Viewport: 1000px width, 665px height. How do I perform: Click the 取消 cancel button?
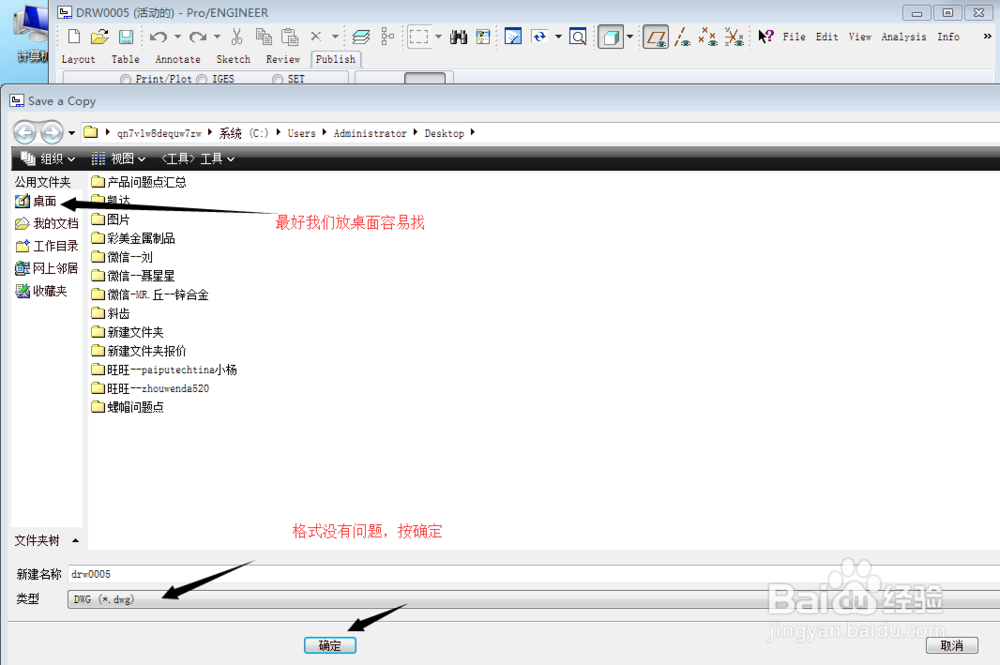[x=951, y=645]
